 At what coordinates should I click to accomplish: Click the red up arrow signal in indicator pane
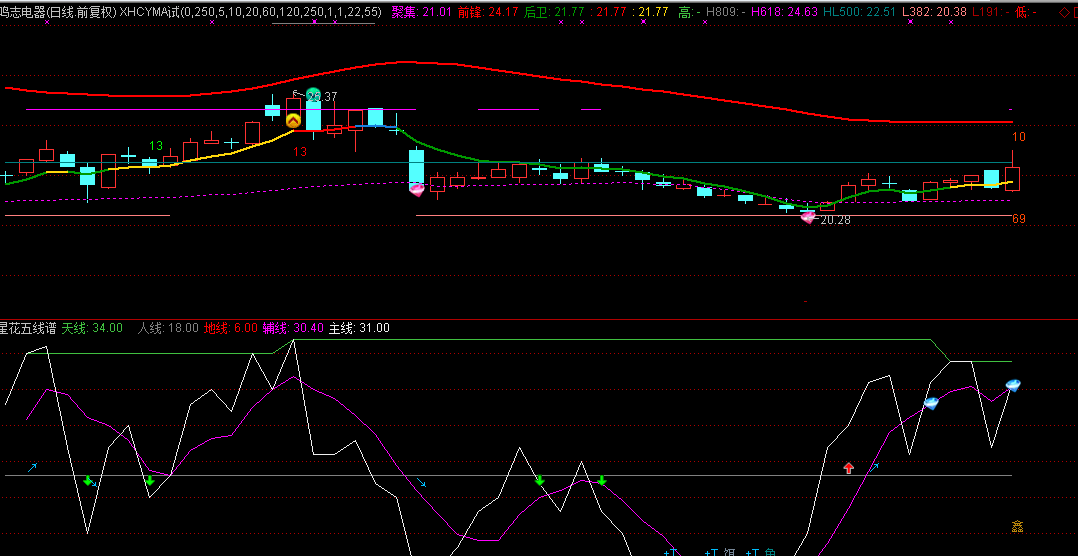click(849, 468)
